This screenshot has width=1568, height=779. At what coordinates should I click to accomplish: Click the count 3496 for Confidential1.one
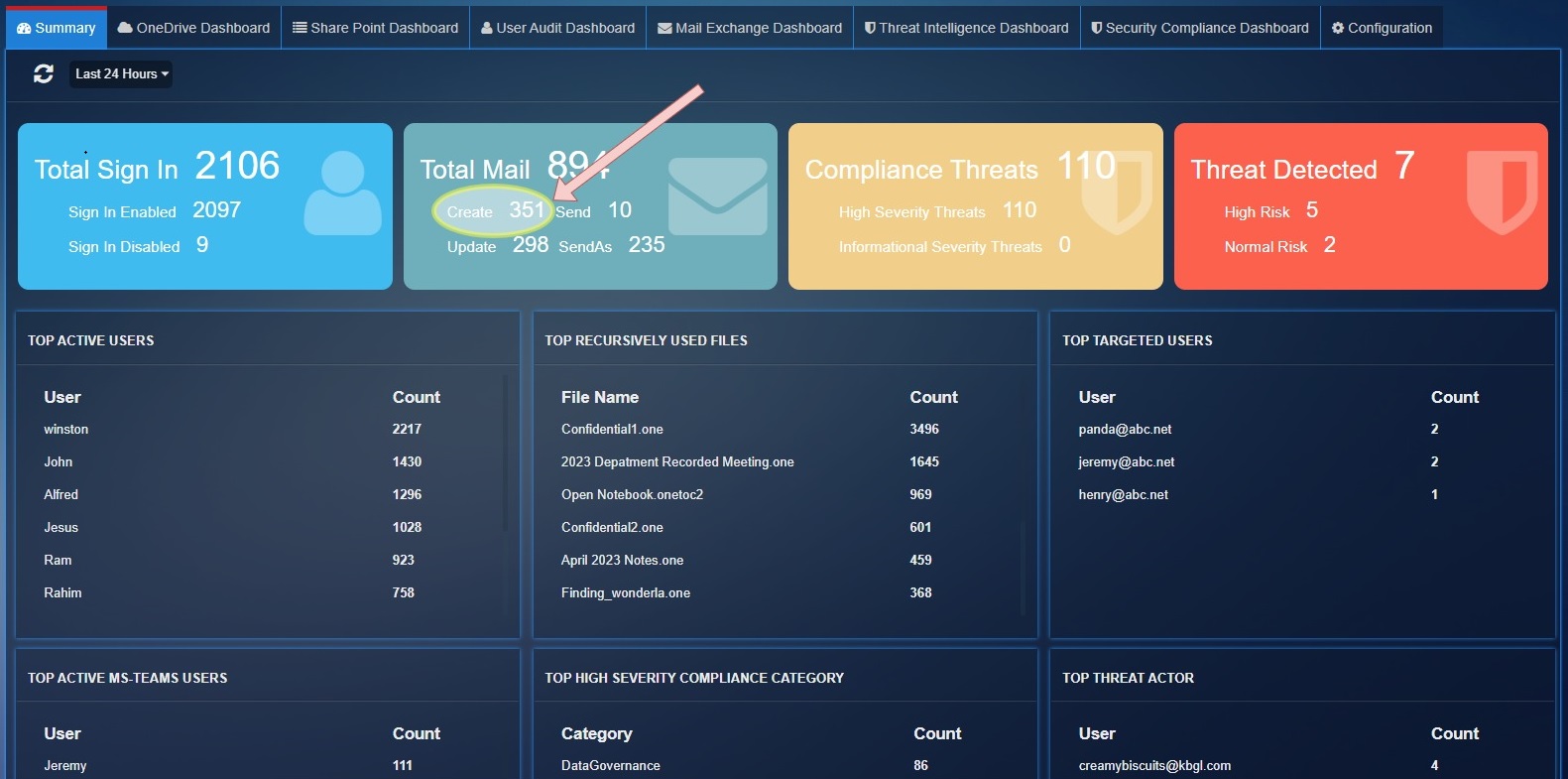point(924,430)
